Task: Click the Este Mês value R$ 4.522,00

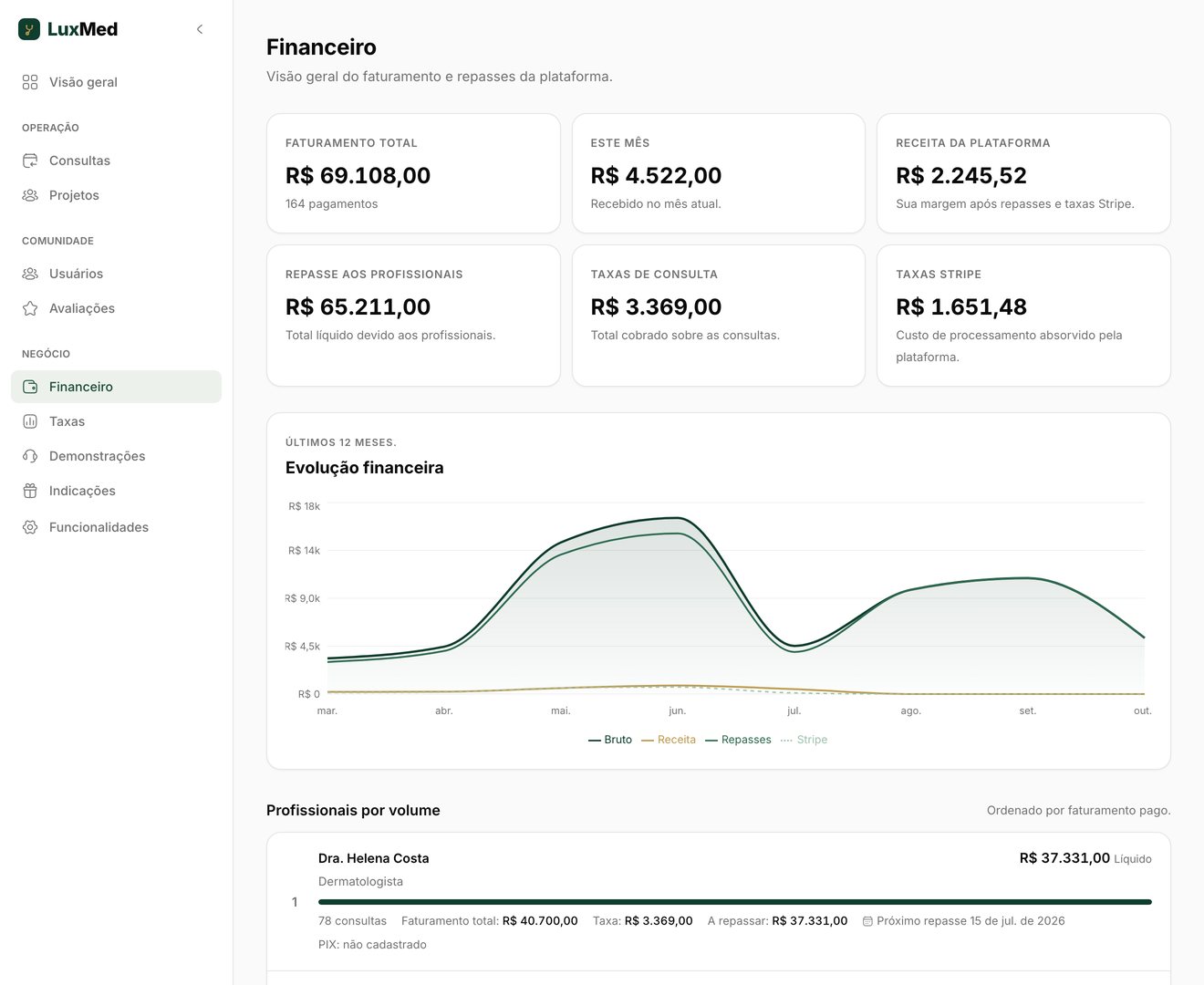Action: pos(656,175)
